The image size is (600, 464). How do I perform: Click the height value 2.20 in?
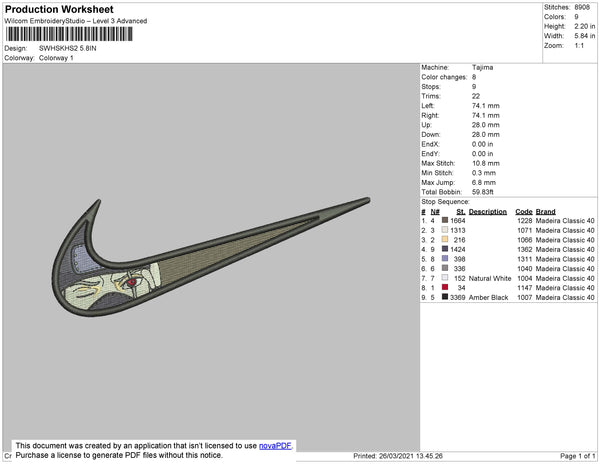click(x=584, y=26)
